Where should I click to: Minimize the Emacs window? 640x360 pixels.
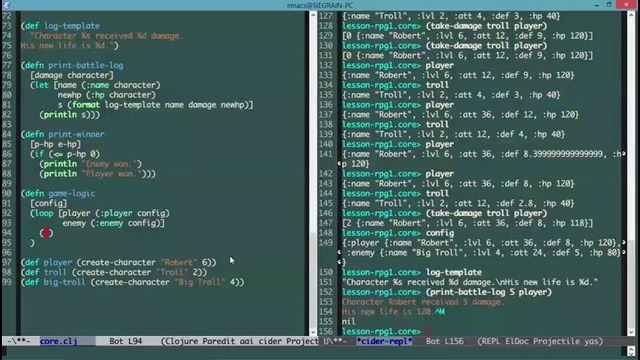click(597, 5)
